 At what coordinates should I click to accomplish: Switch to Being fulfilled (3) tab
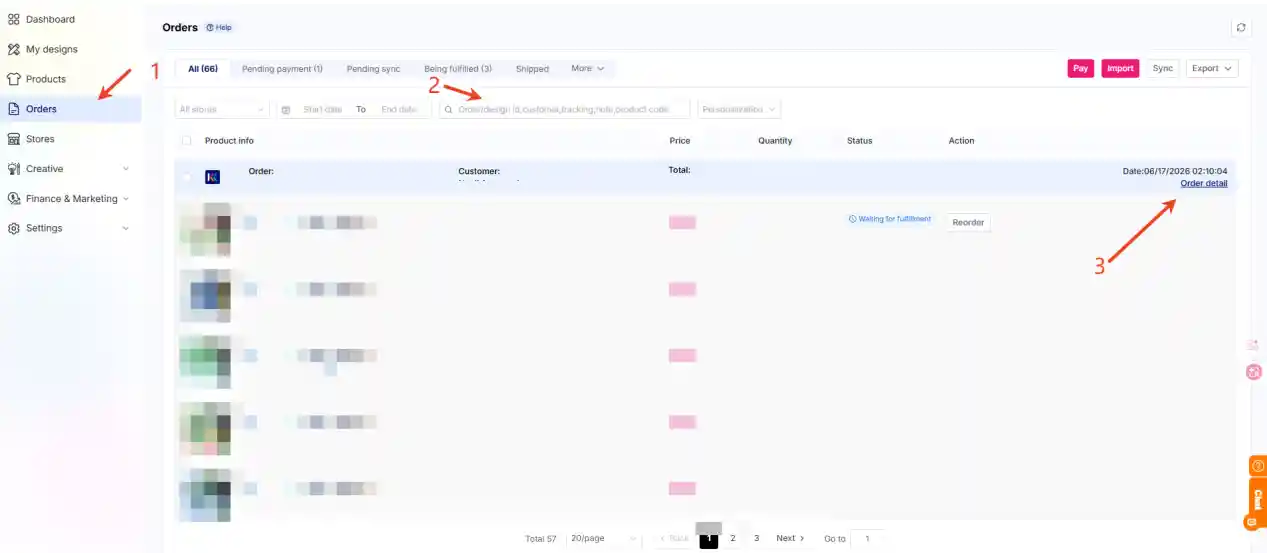pyautogui.click(x=458, y=69)
